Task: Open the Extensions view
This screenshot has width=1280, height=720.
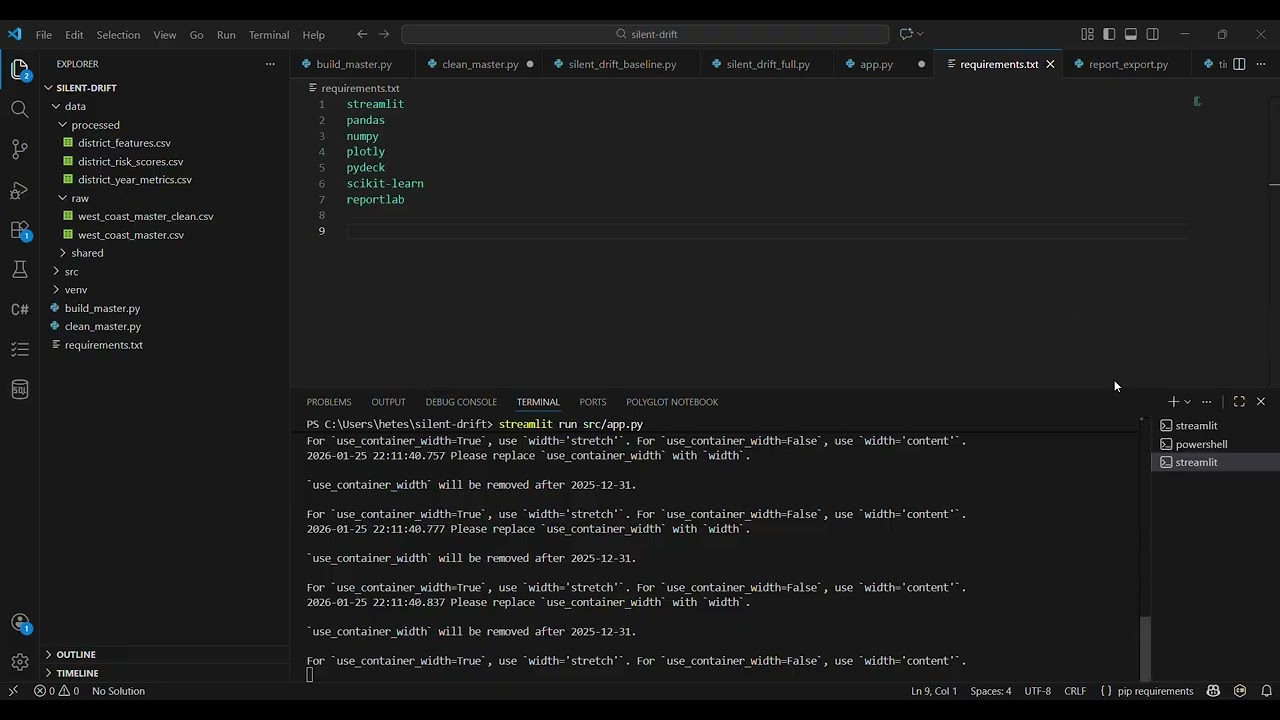Action: point(19,229)
